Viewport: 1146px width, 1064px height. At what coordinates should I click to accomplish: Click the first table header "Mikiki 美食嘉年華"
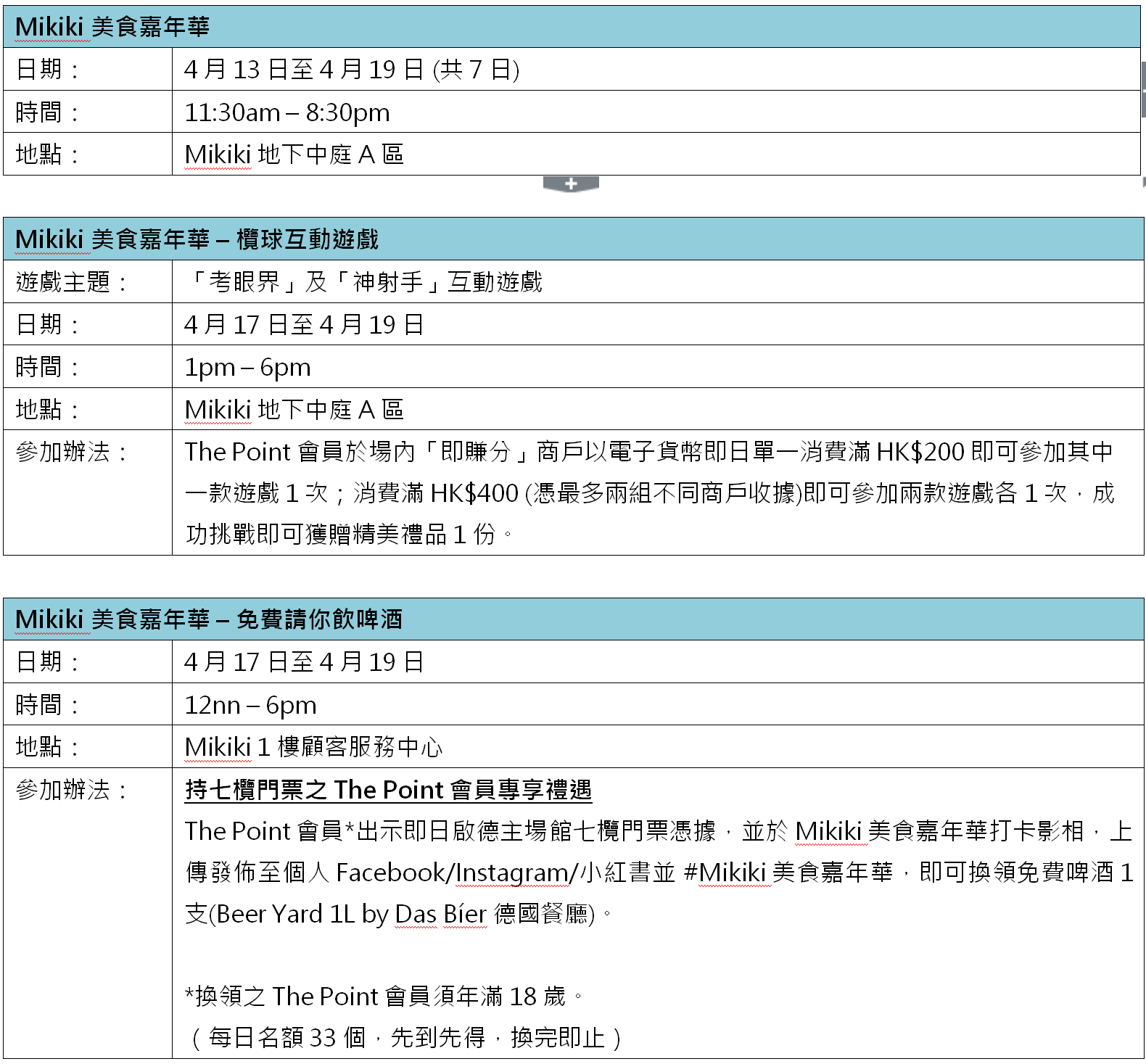(112, 27)
